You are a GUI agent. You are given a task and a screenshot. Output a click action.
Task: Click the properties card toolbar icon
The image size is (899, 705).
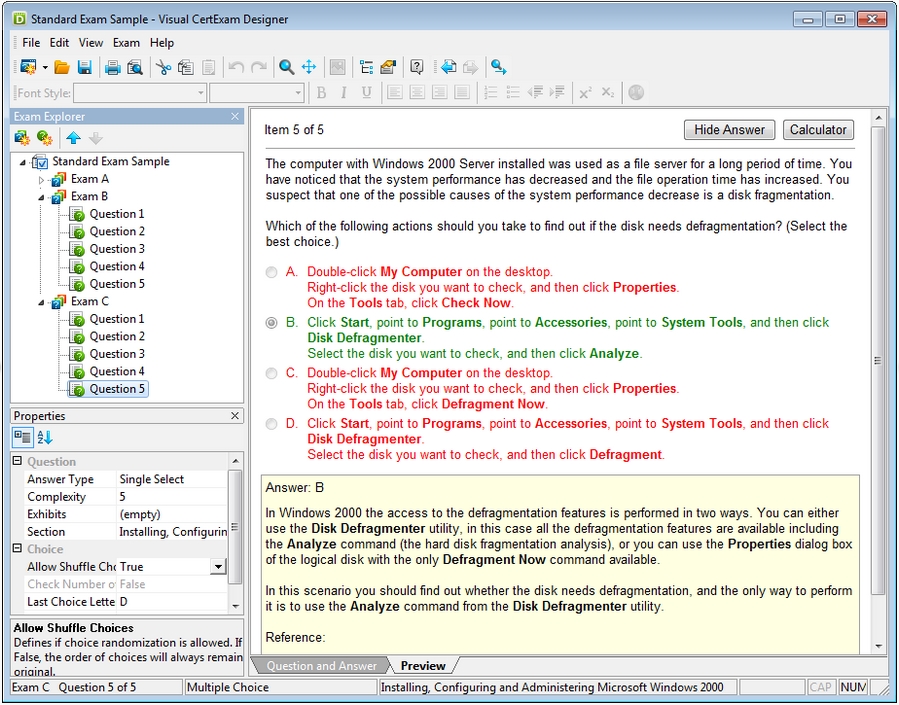click(388, 68)
